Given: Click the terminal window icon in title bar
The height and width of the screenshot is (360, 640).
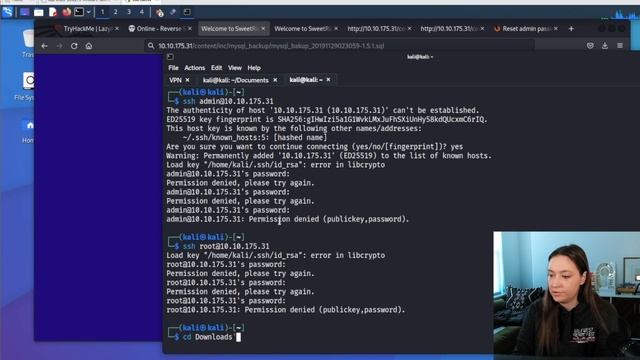Looking at the screenshot, I should pyautogui.click(x=170, y=57).
